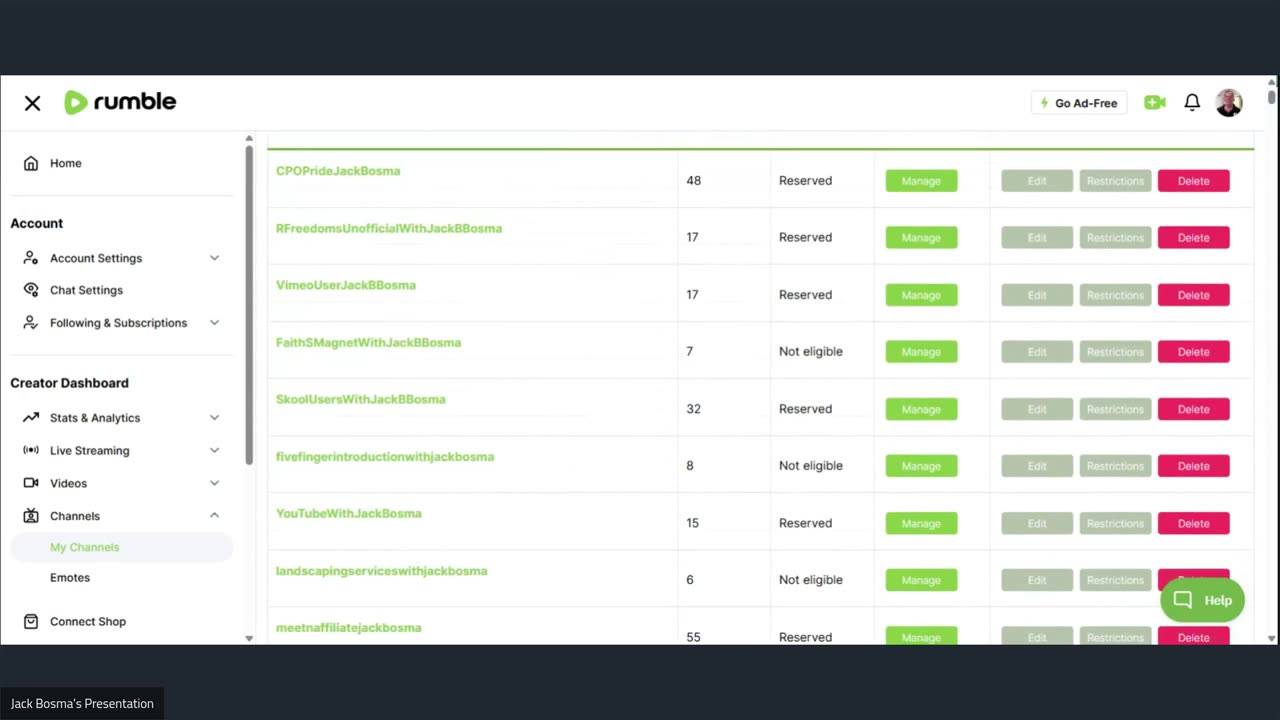Click the Stats & Analytics trend icon

point(31,418)
